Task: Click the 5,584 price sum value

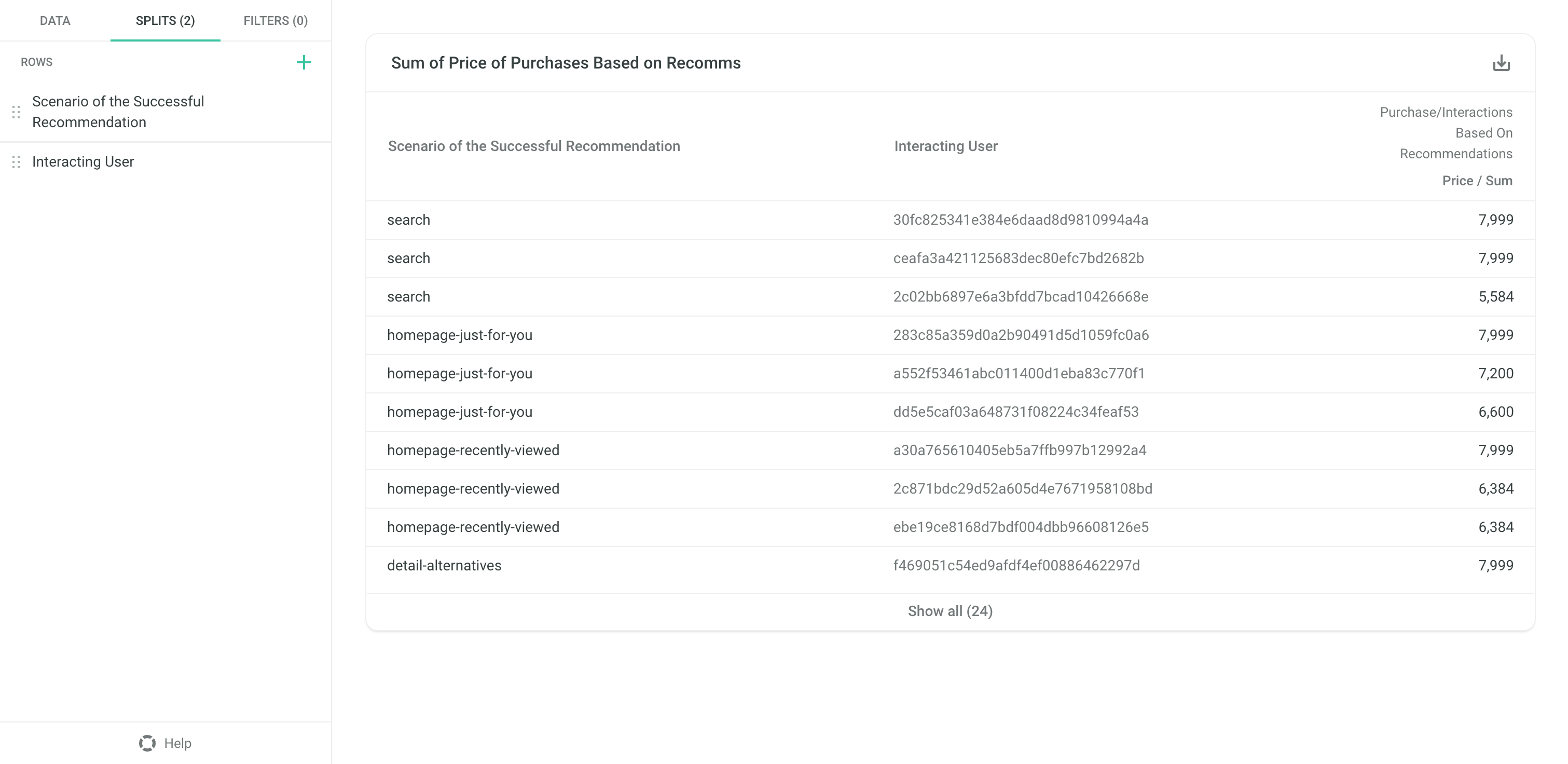Action: 1495,296
